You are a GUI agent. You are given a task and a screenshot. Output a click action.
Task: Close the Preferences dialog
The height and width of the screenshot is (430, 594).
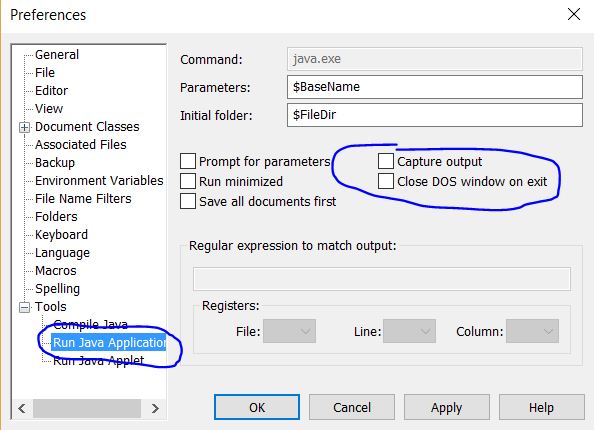point(574,15)
